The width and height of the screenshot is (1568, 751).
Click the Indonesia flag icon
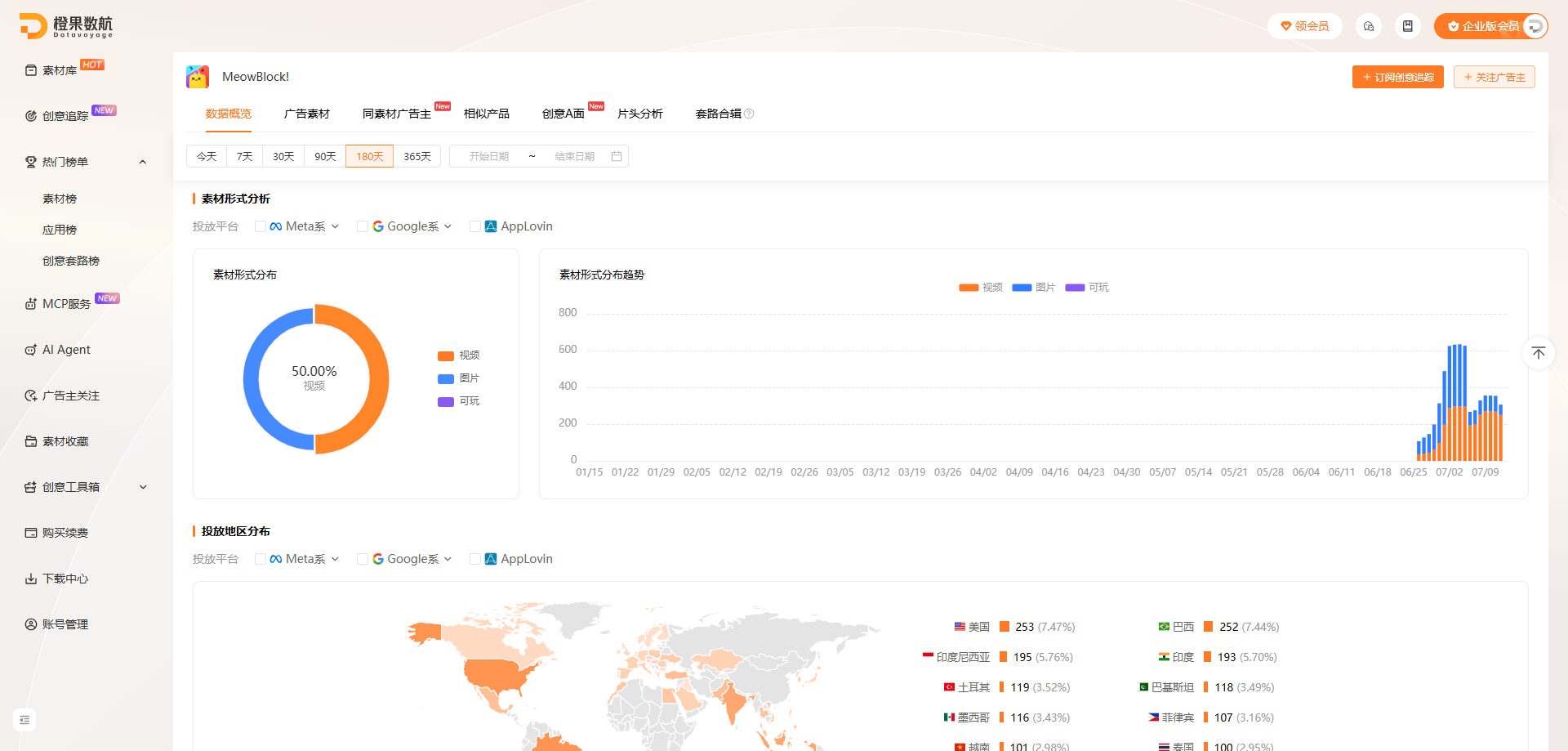pos(928,656)
